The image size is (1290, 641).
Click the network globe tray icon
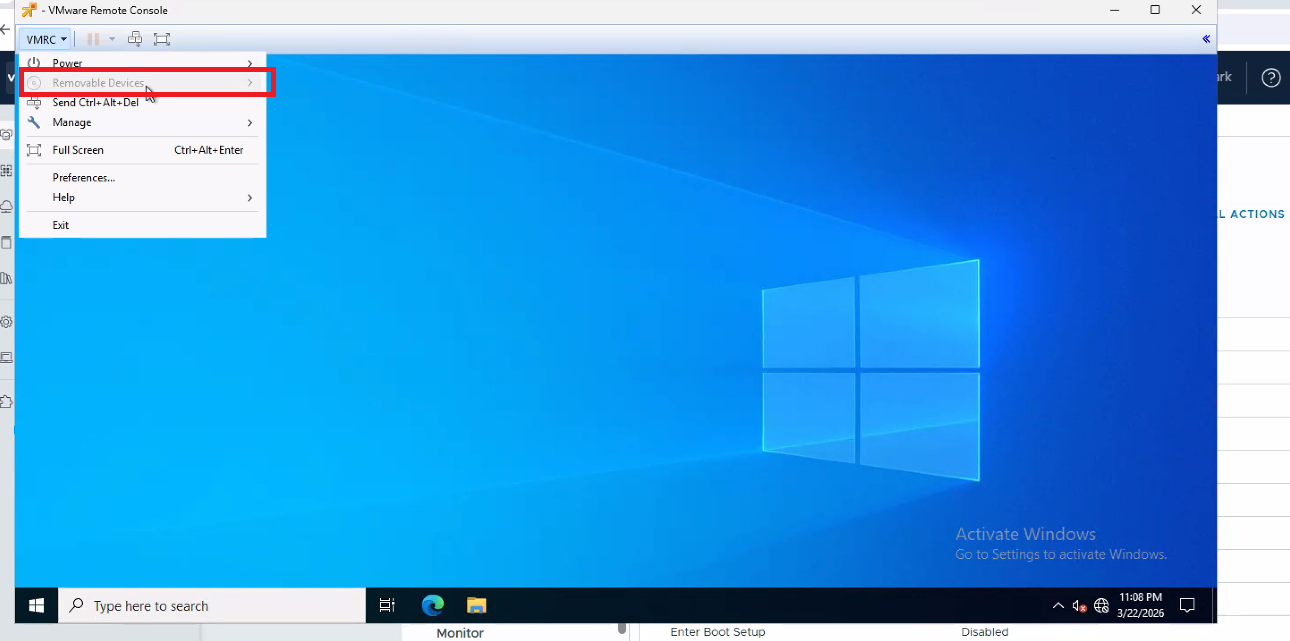point(1102,605)
